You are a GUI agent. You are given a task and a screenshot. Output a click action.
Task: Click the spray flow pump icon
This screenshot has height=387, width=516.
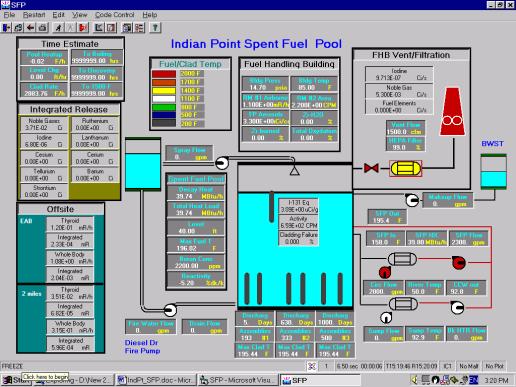pyautogui.click(x=222, y=163)
